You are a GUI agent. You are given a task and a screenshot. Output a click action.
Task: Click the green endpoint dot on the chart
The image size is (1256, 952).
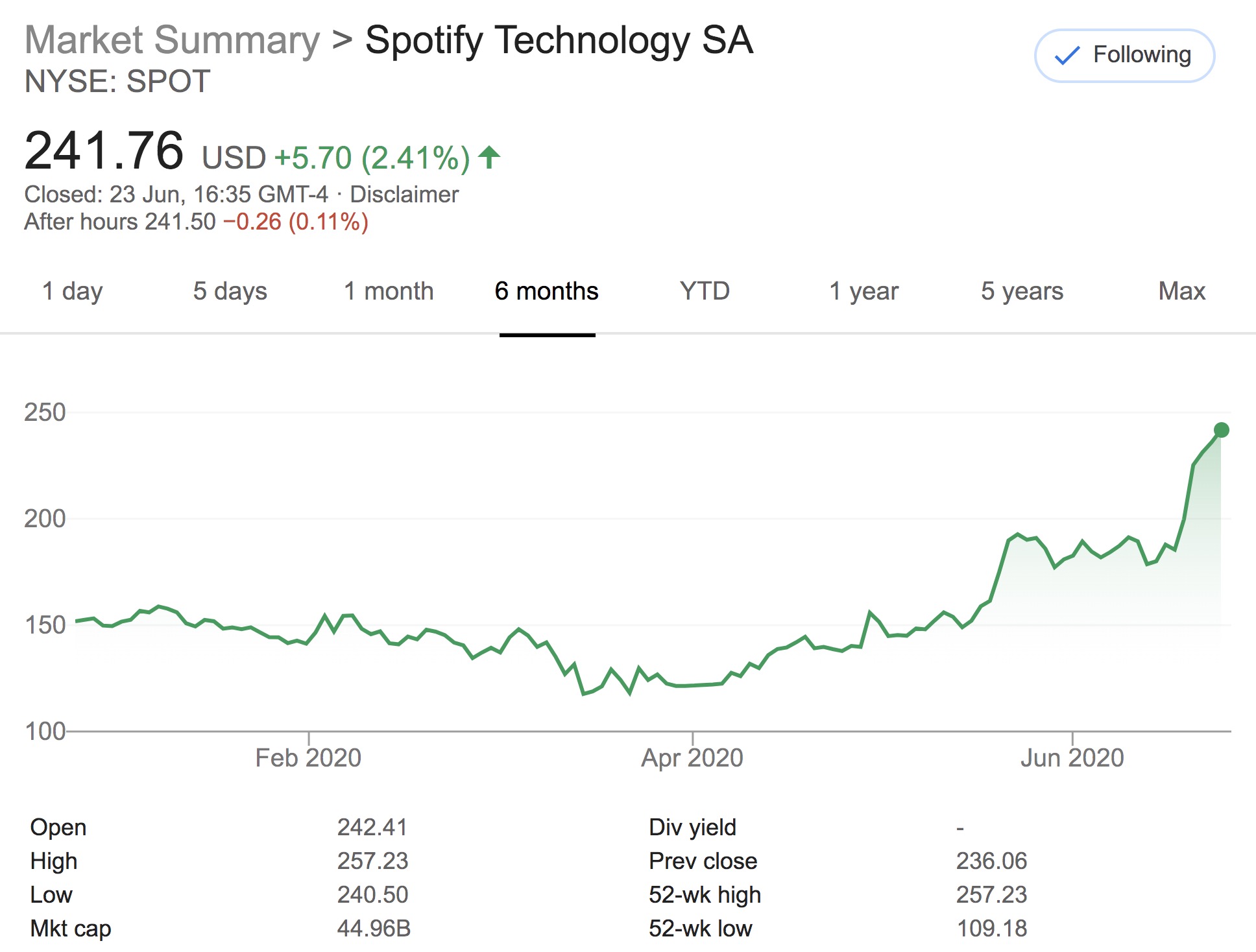(x=1221, y=430)
